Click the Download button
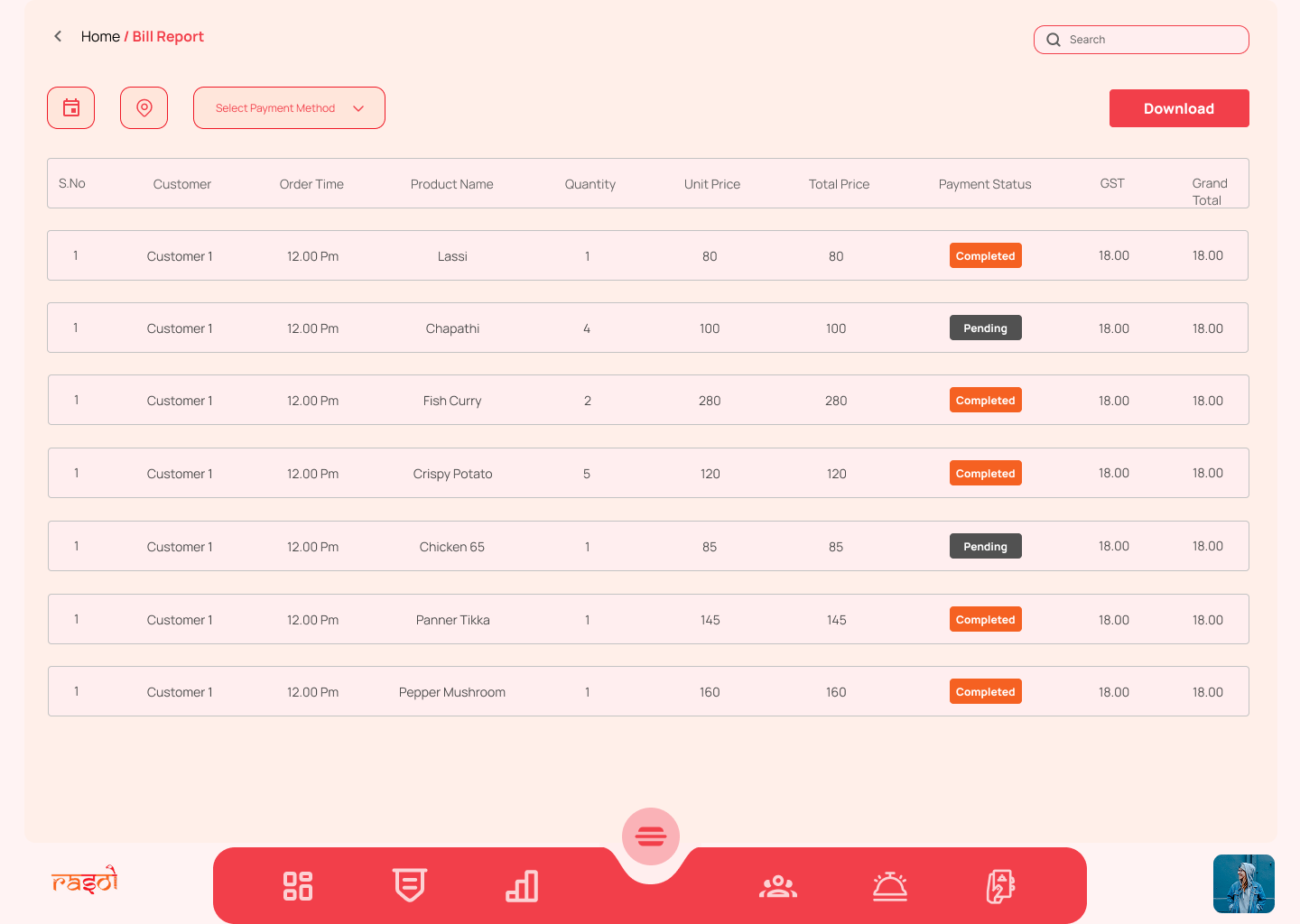This screenshot has height=924, width=1300. 1179,108
